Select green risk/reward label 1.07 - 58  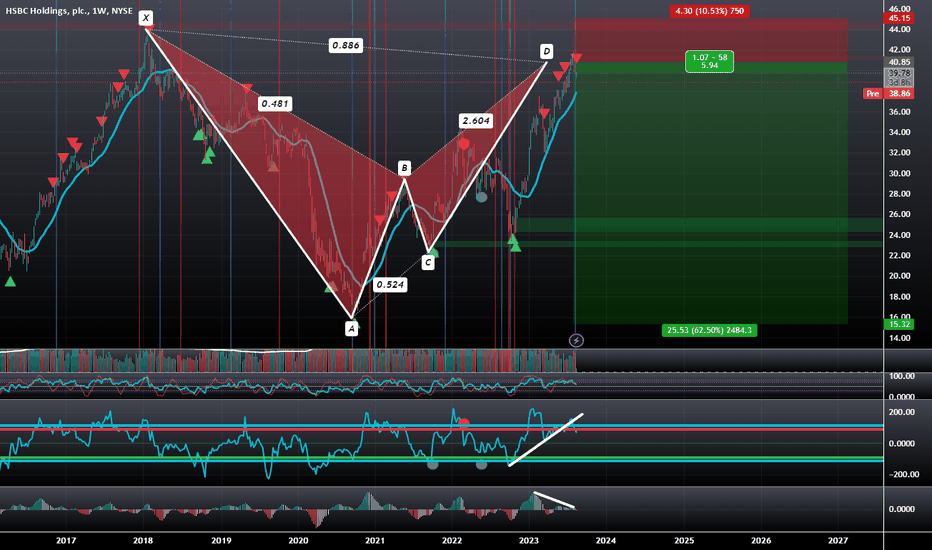709,61
